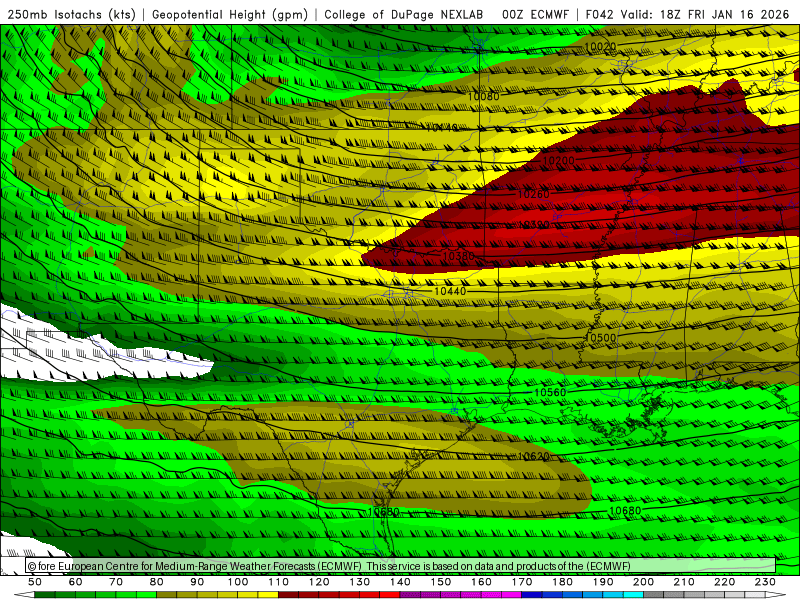This screenshot has width=800, height=600.
Task: Click the 10560 height contour label
Action: [x=550, y=392]
